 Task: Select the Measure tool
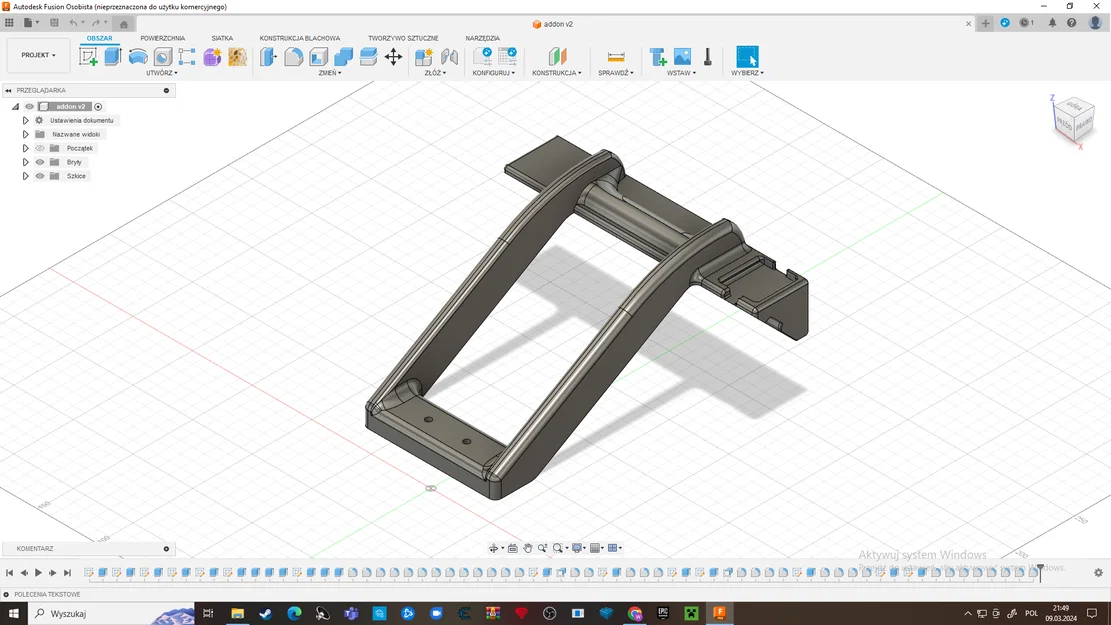[616, 57]
